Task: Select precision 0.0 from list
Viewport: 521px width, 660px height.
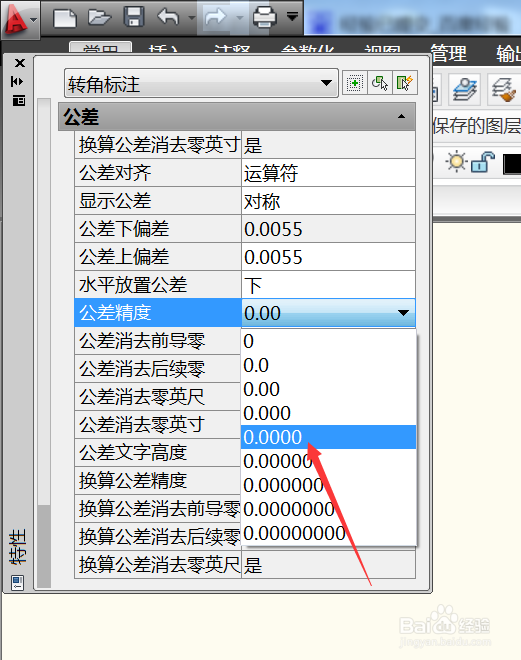Action: [329, 365]
